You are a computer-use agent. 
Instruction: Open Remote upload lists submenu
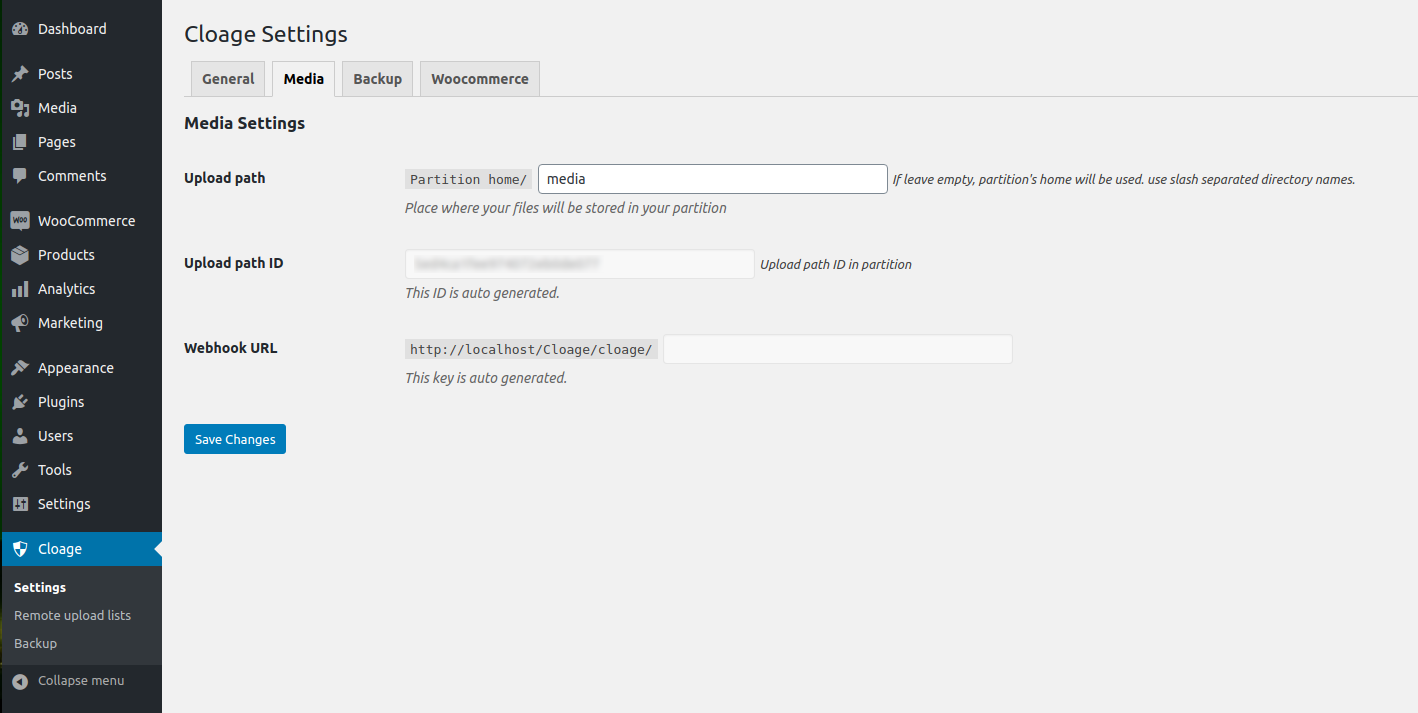tap(72, 616)
